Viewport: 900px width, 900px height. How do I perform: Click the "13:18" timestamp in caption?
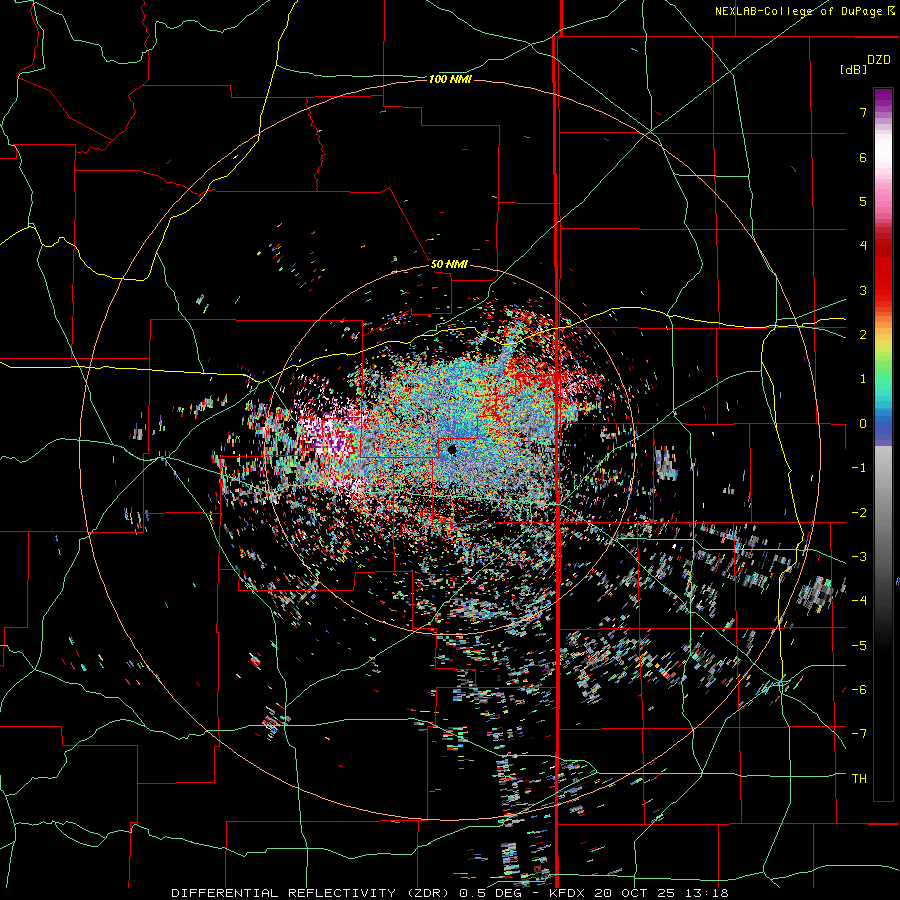(x=705, y=893)
